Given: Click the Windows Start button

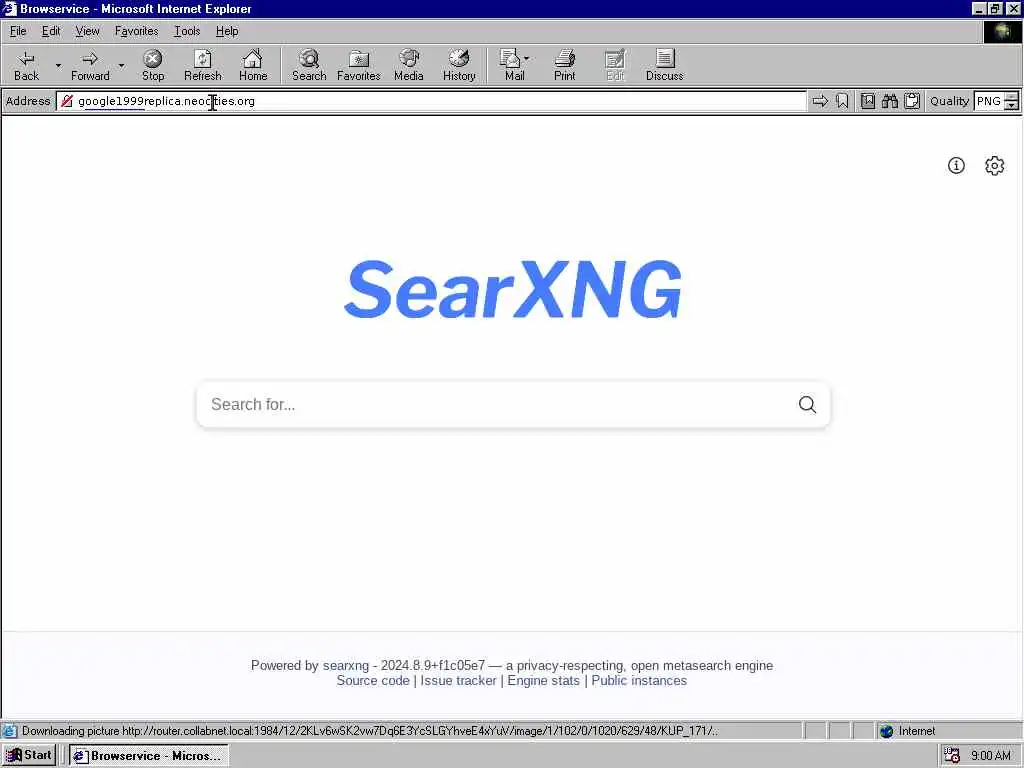Looking at the screenshot, I should coord(29,756).
